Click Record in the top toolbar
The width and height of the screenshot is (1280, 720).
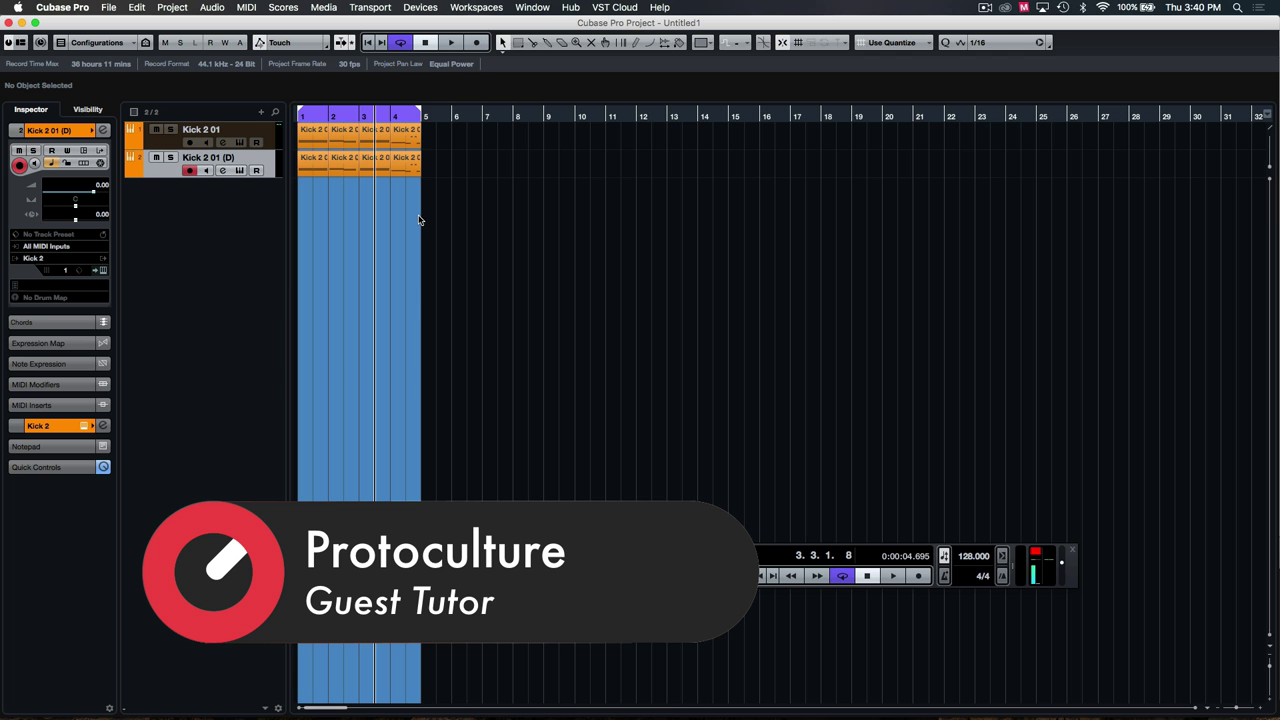[x=477, y=43]
